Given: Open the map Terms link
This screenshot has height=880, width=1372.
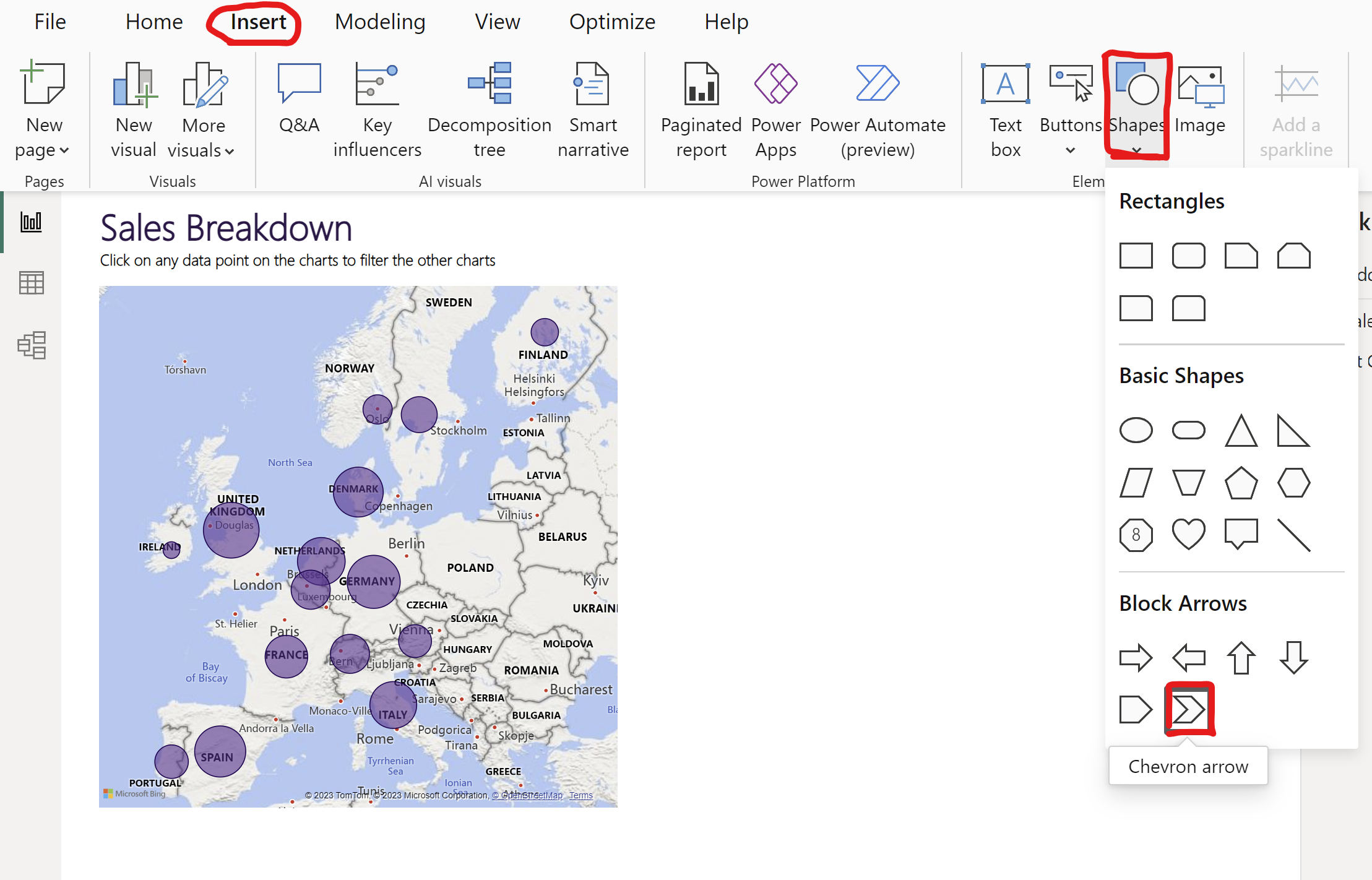Looking at the screenshot, I should point(580,795).
